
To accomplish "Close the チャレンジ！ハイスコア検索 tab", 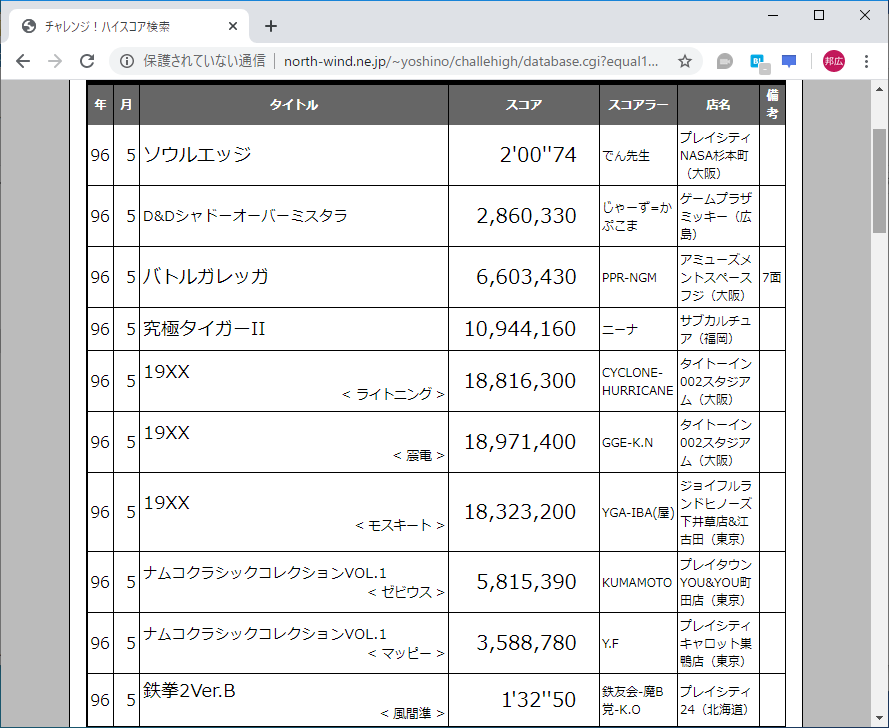I will (x=232, y=26).
